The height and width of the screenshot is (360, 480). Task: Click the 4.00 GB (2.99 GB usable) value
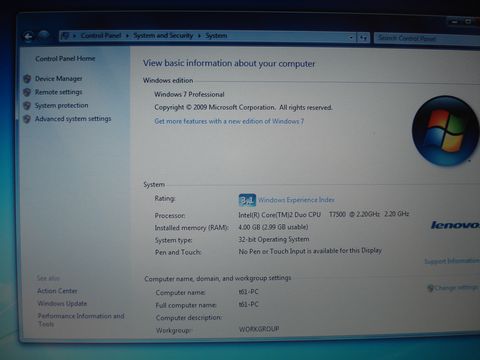click(x=273, y=227)
